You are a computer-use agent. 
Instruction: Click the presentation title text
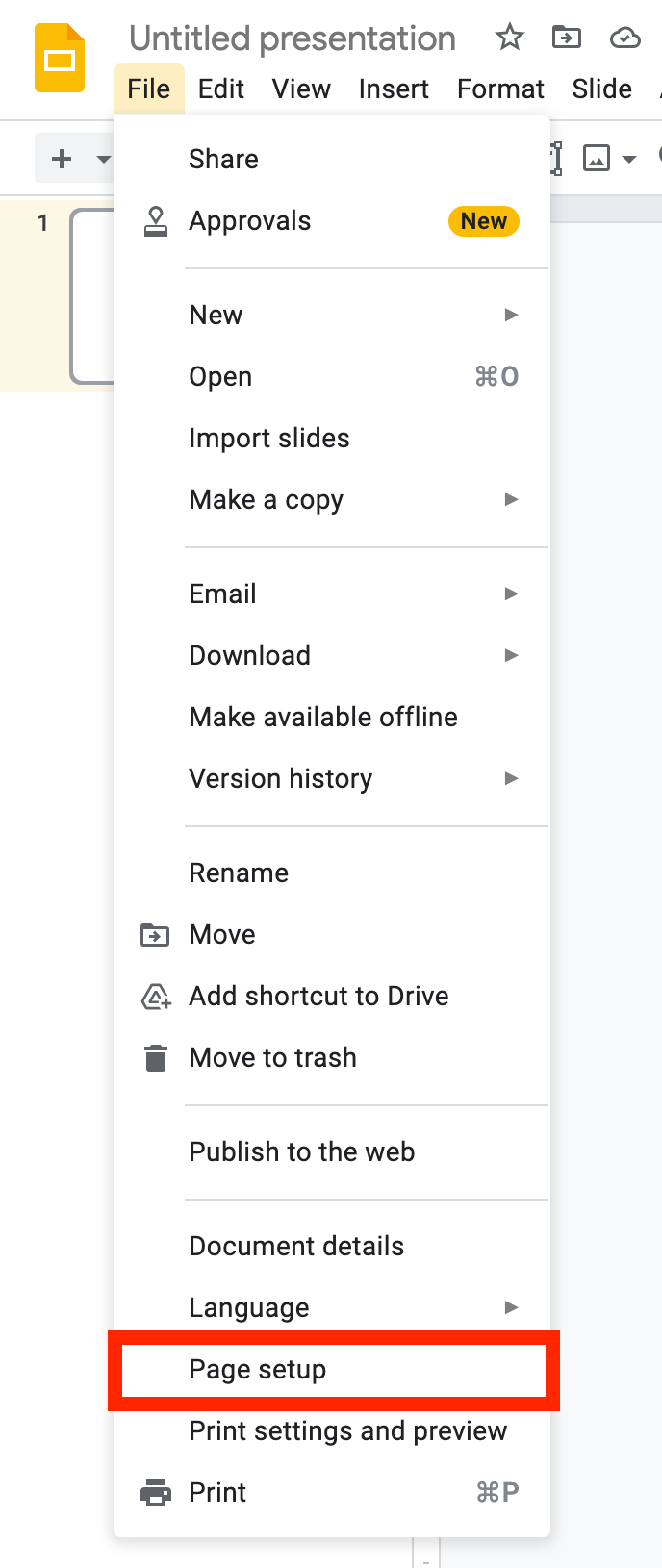tap(293, 38)
